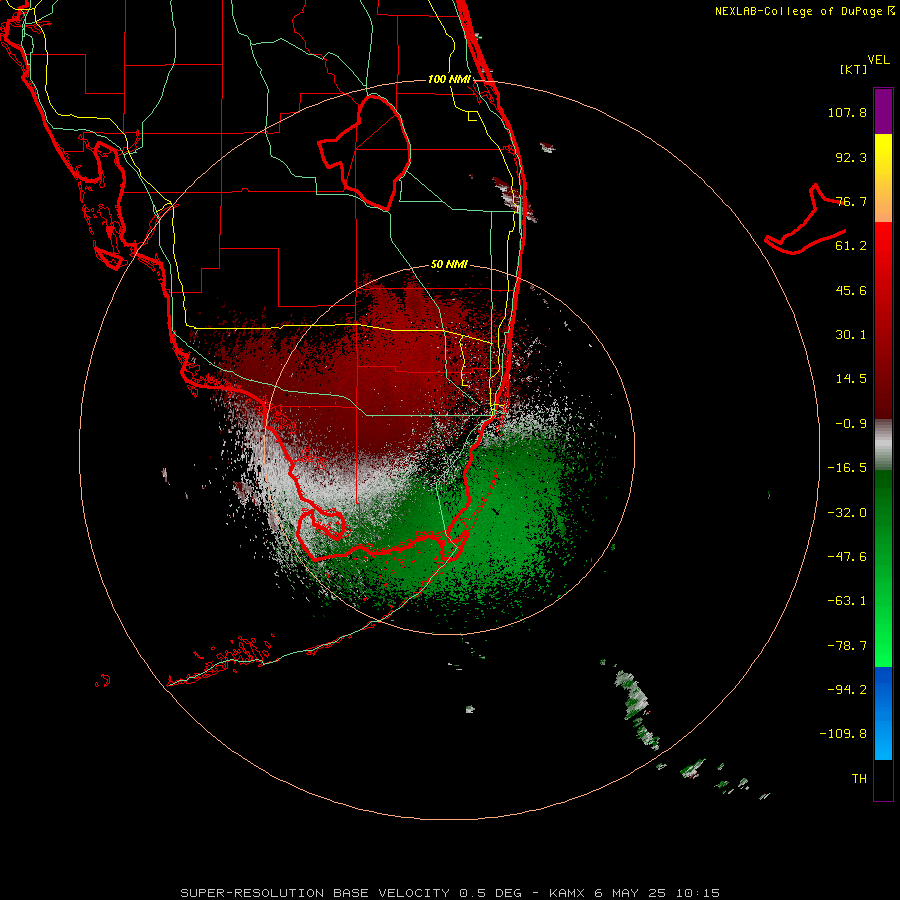Select the -0.9 velocity scale value
Viewport: 900px width, 900px height.
[851, 424]
